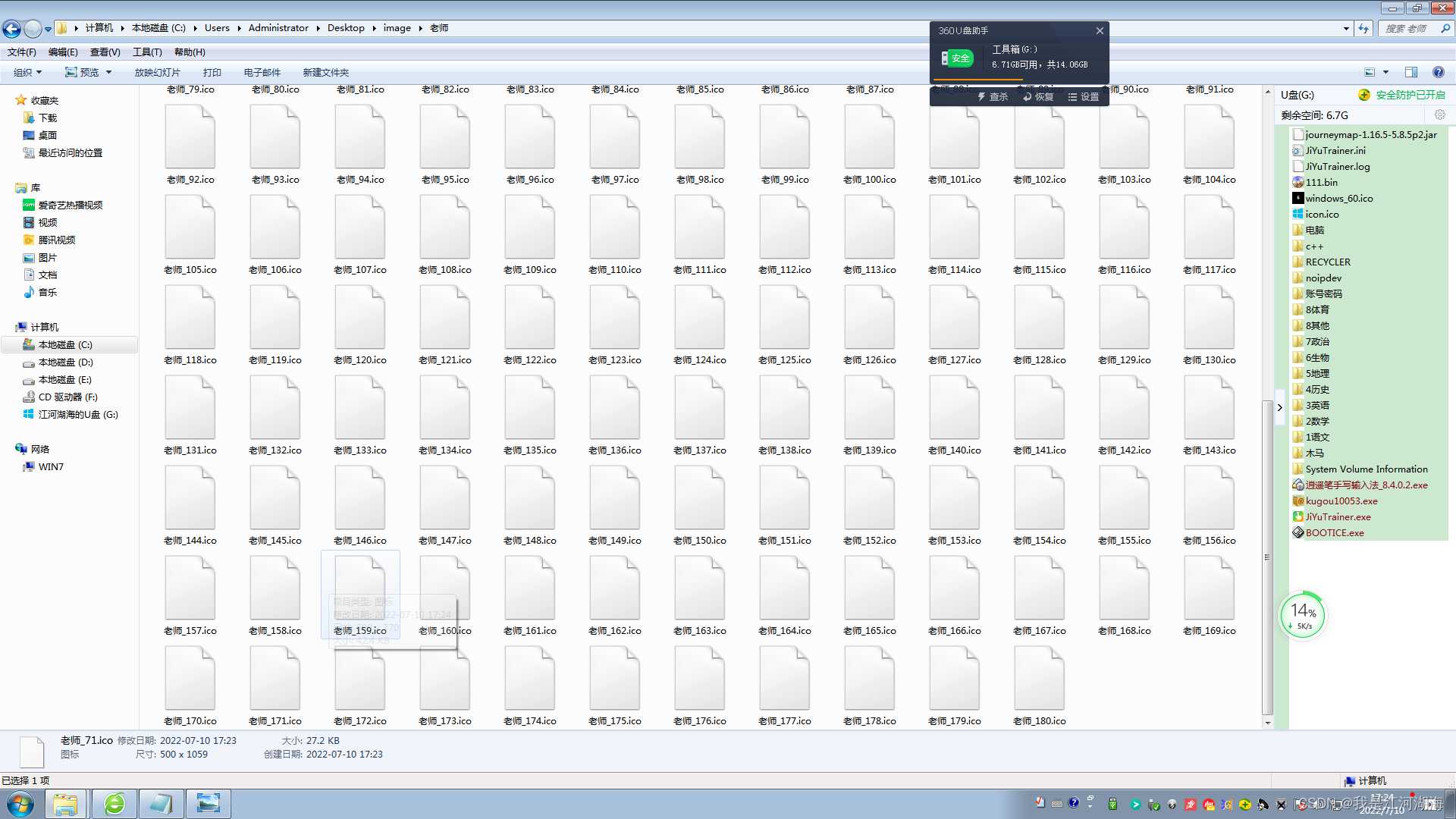
Task: Click the refresh button beside the address bar
Action: 1363,28
